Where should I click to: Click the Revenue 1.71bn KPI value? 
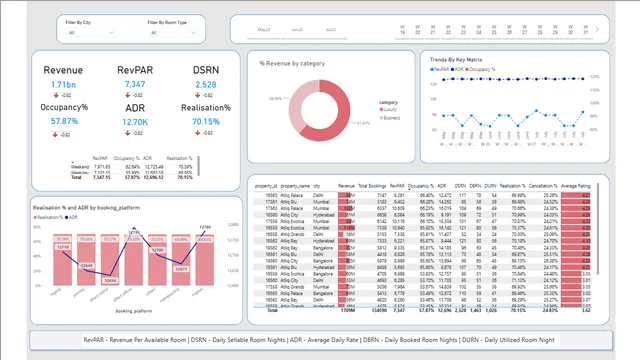[x=63, y=84]
